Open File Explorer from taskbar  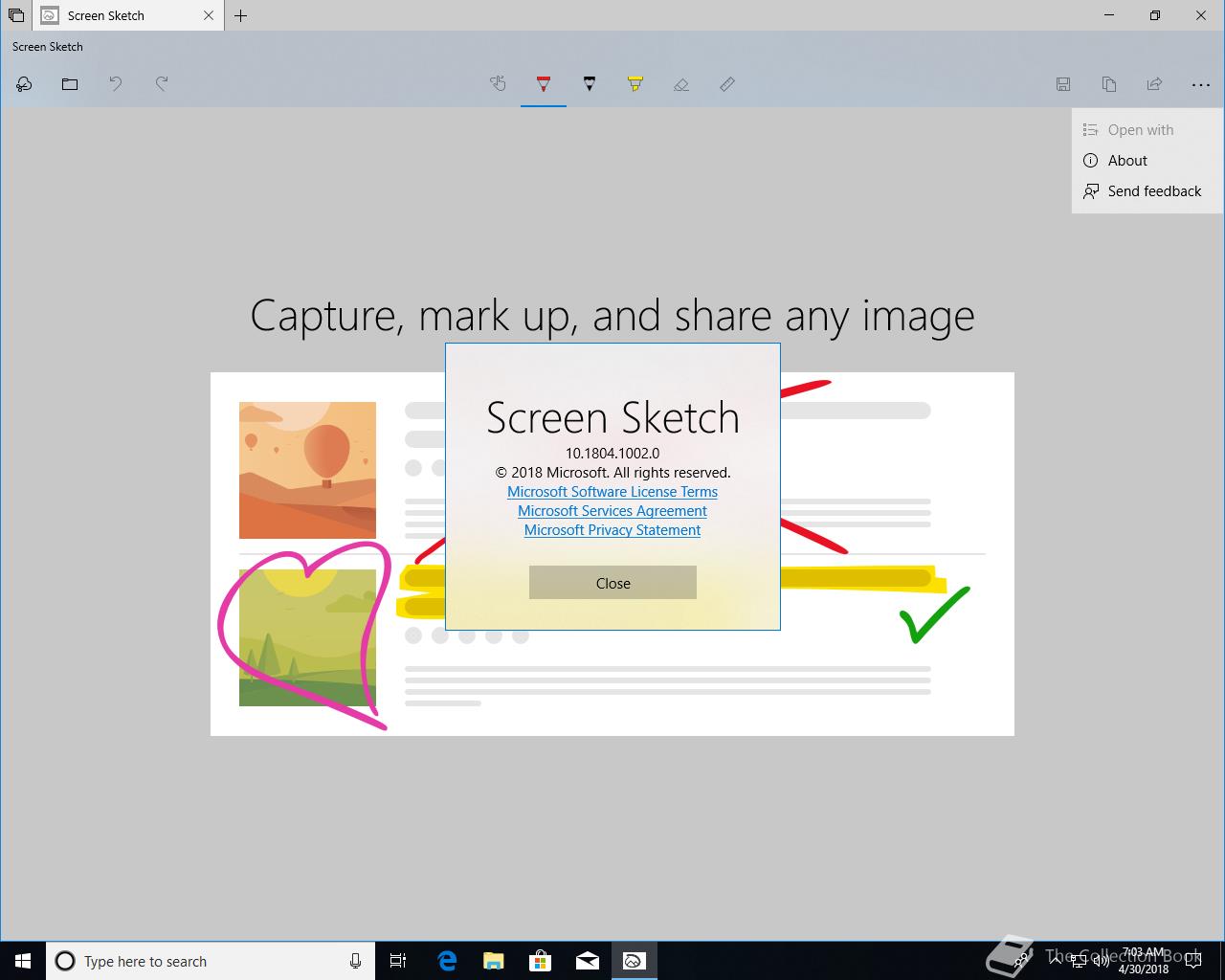tap(494, 961)
